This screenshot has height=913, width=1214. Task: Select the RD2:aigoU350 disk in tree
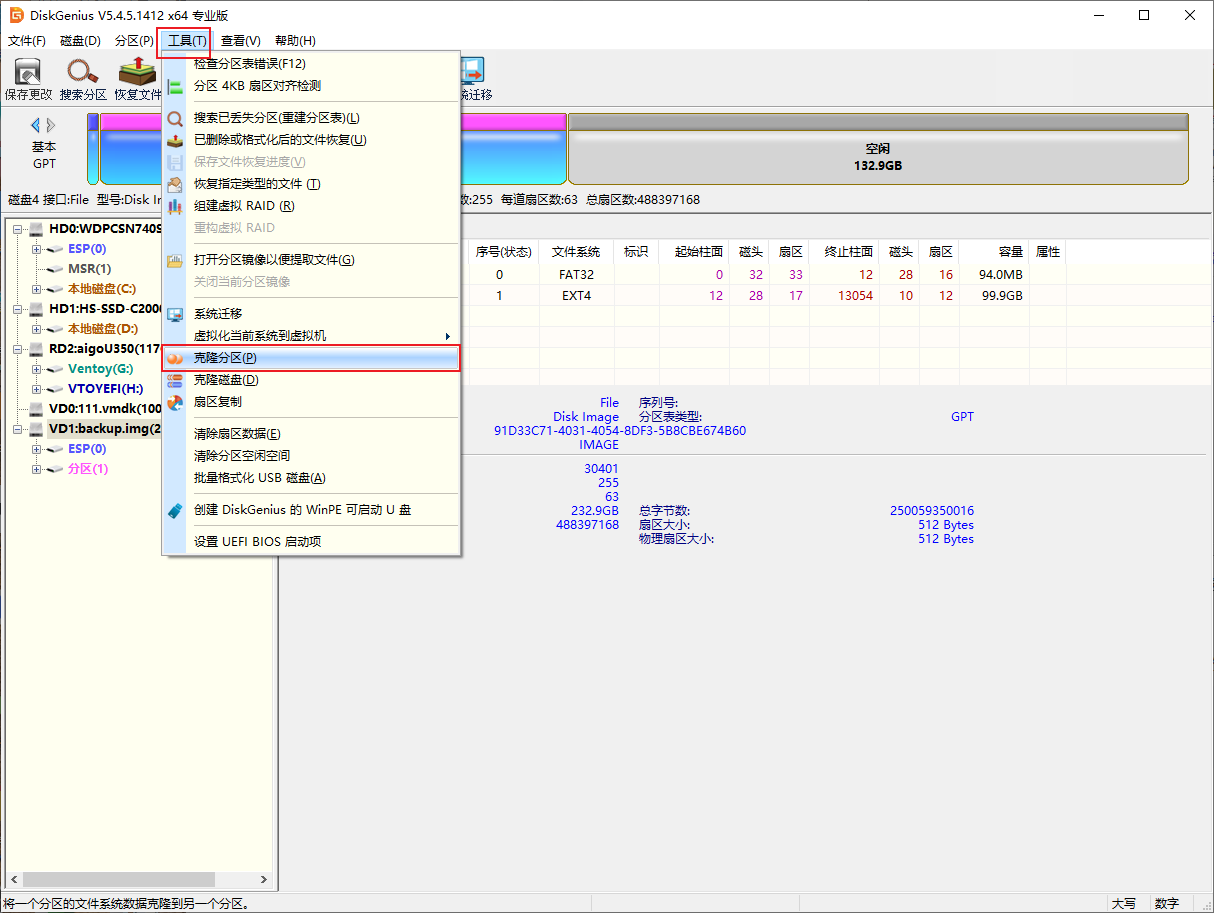tap(105, 349)
